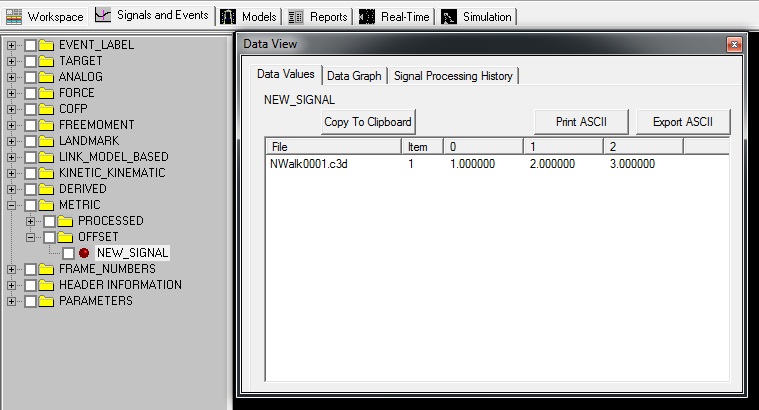Select NEW_SIGNAL in the tree
This screenshot has height=410, width=759.
[132, 253]
